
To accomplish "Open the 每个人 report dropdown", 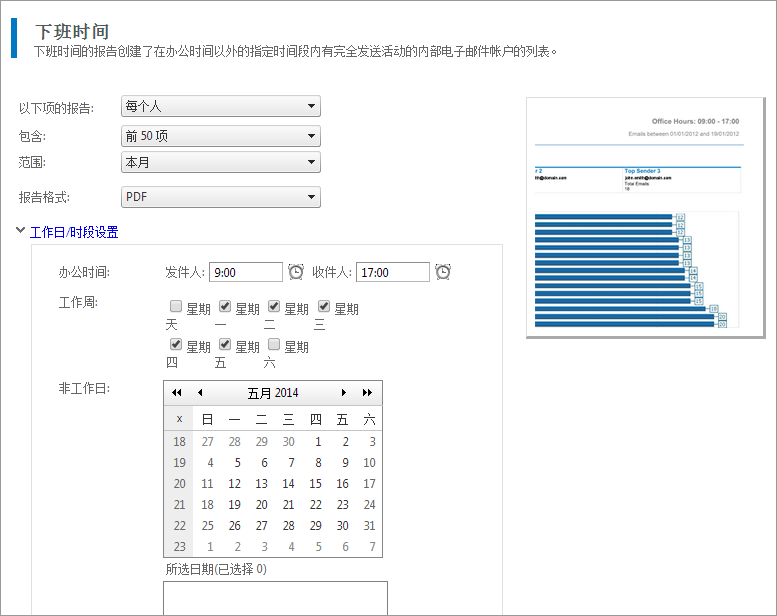I will tap(220, 107).
